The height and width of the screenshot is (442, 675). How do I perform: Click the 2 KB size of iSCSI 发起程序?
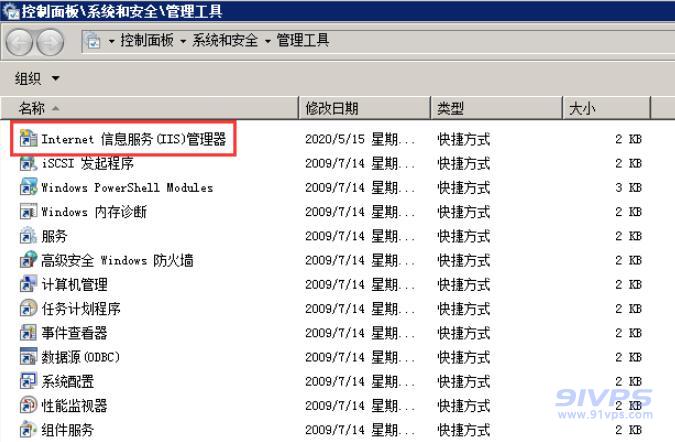coord(629,164)
